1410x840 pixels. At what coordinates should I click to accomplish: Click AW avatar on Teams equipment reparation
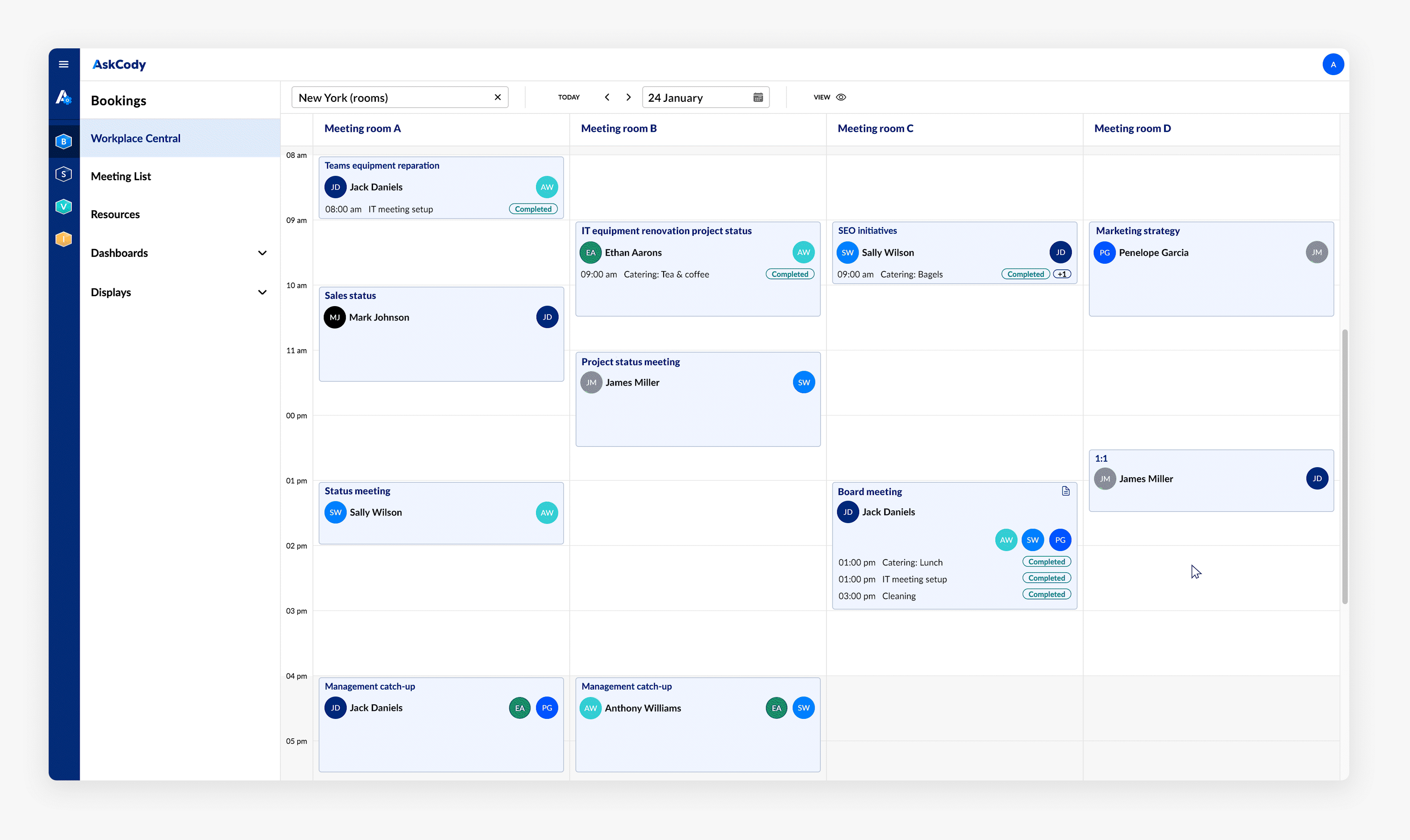pyautogui.click(x=547, y=187)
